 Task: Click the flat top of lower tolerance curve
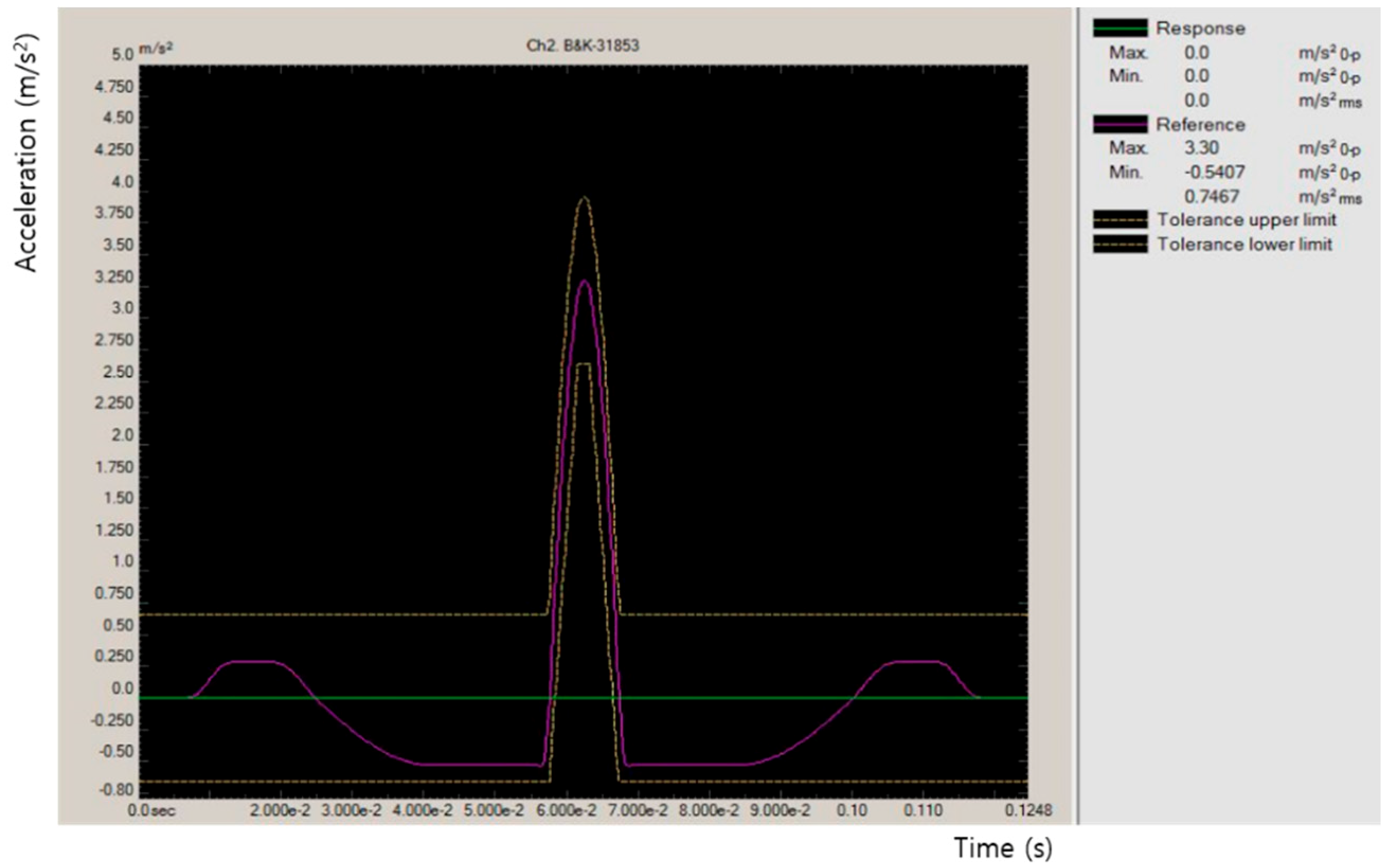tap(584, 364)
